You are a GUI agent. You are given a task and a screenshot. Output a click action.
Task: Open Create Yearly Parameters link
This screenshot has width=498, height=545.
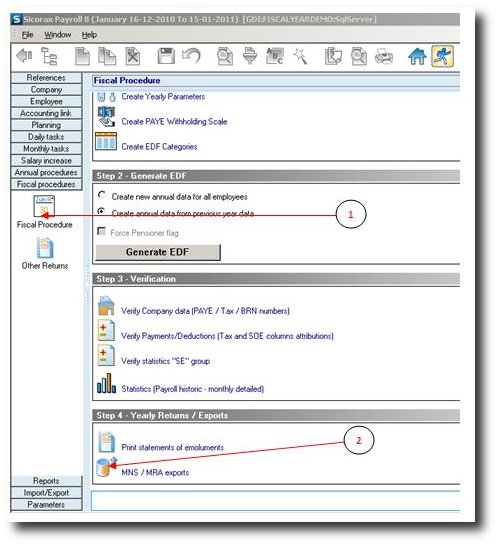(163, 97)
